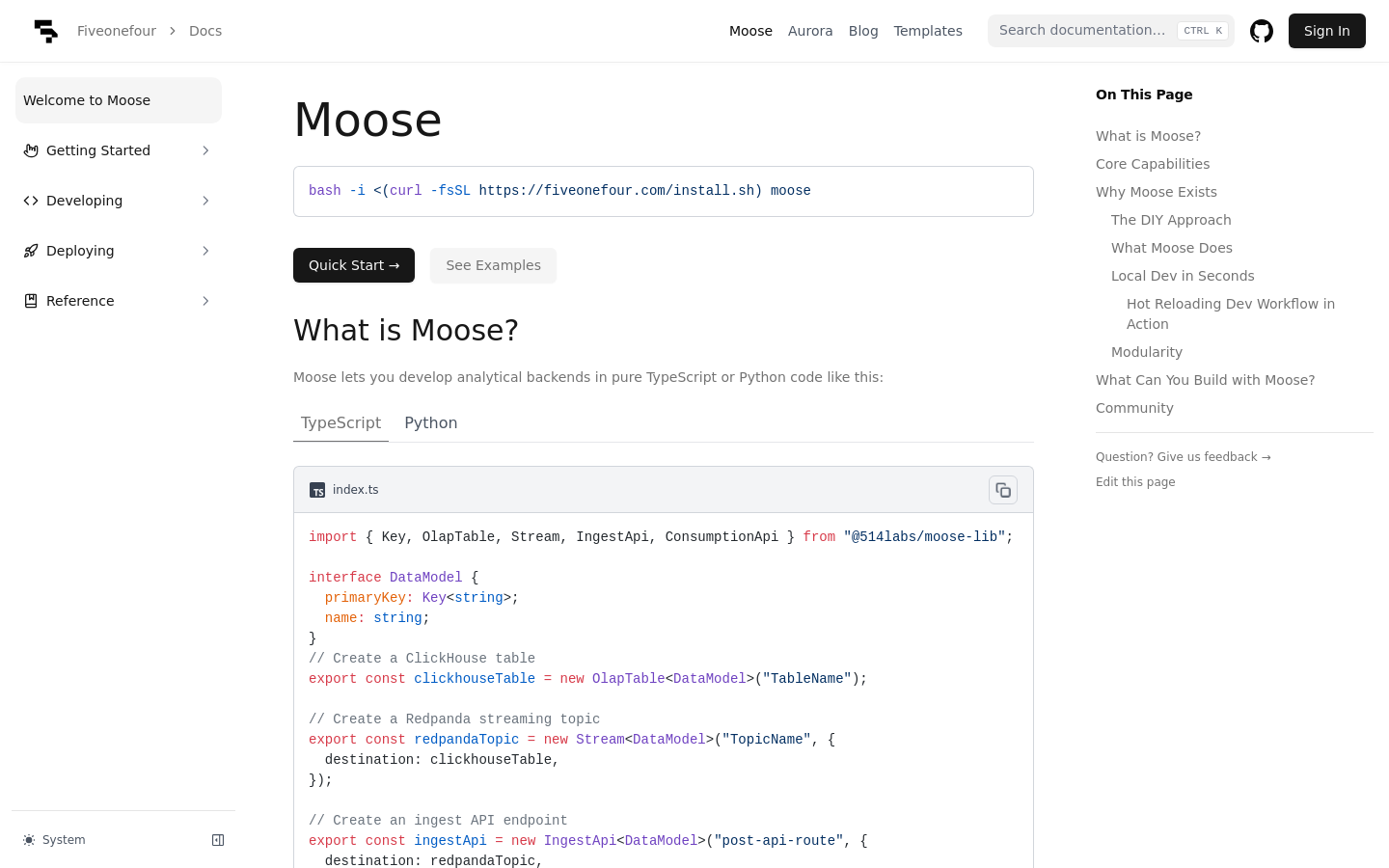Click the Deploying rocket icon
Screen dimensions: 1389x868
tap(31, 251)
